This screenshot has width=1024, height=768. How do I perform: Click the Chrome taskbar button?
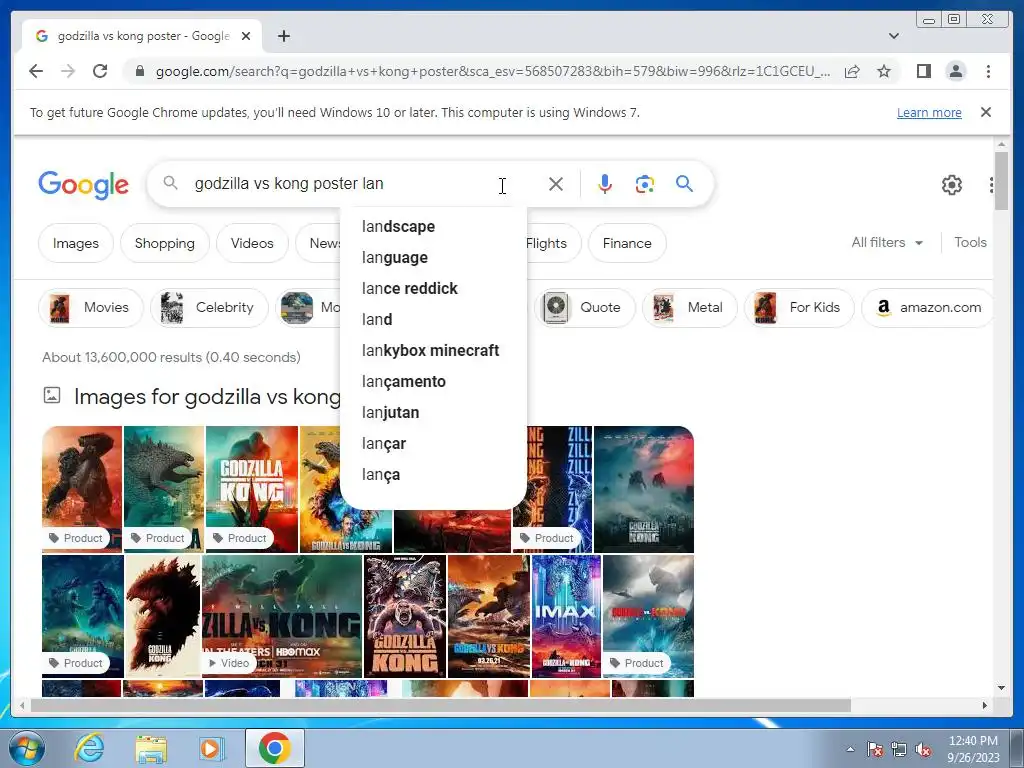275,748
